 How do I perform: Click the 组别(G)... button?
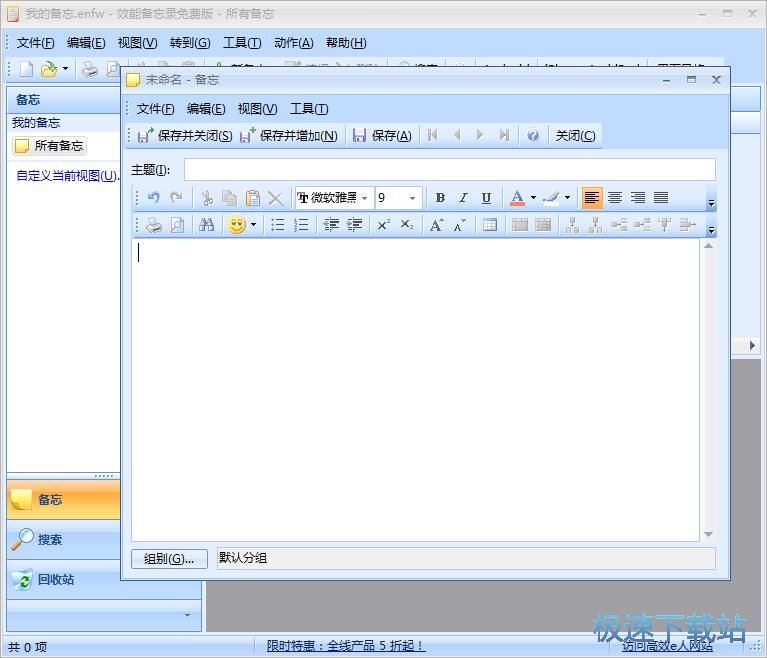[169, 559]
